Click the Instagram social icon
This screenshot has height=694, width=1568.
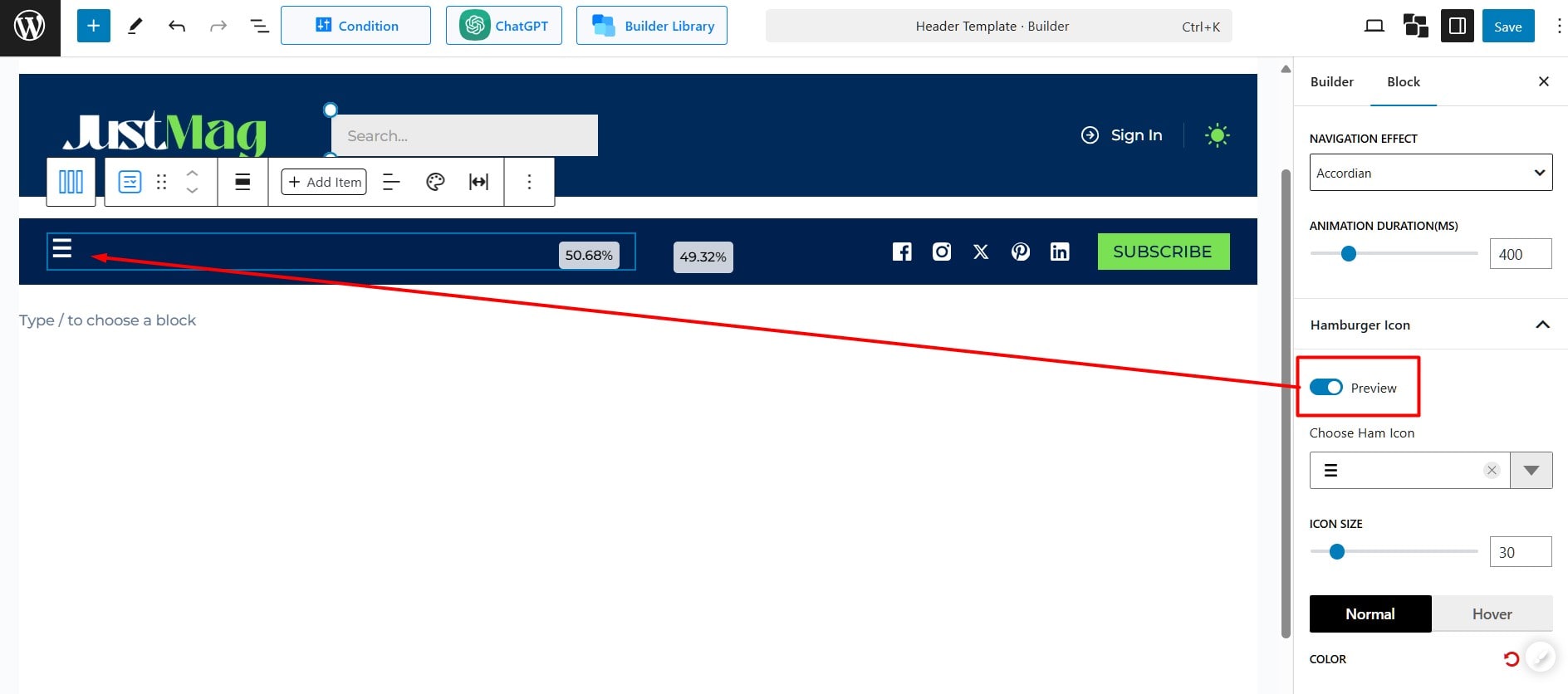click(x=942, y=252)
